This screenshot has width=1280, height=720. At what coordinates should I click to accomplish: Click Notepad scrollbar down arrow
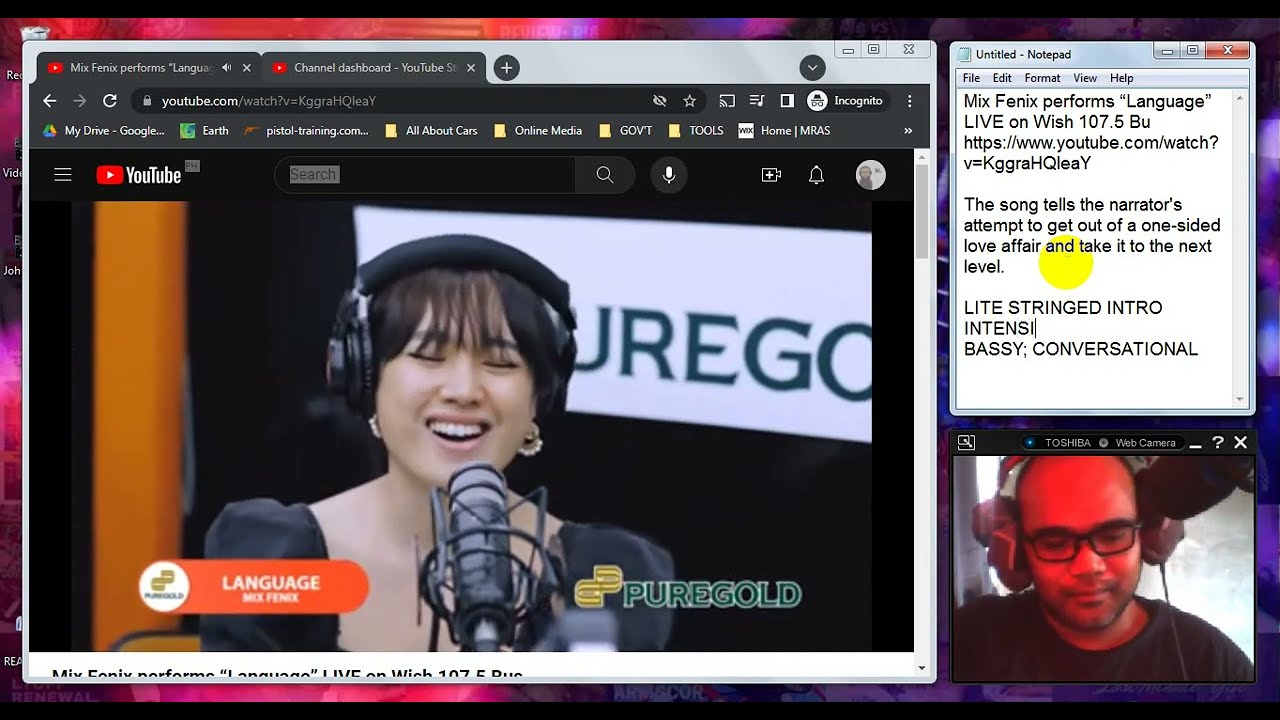[x=1240, y=399]
